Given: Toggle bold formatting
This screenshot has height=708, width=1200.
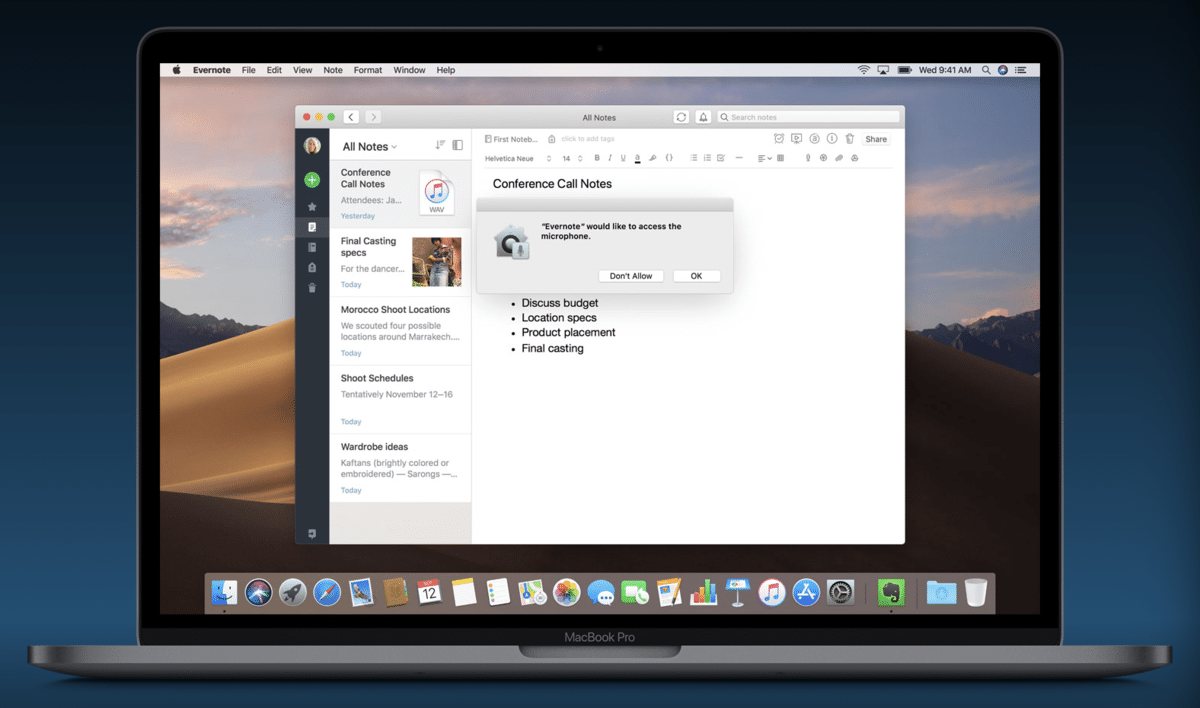Looking at the screenshot, I should pyautogui.click(x=597, y=158).
